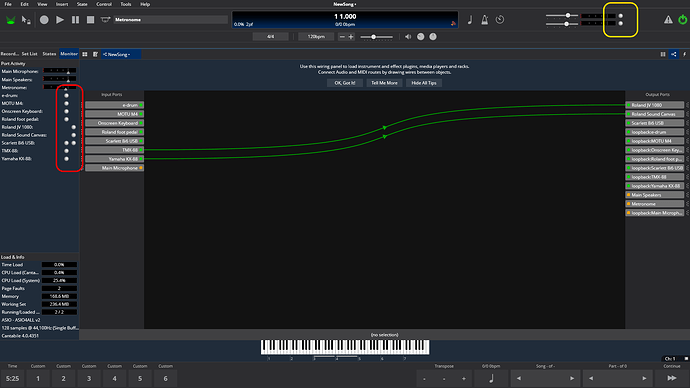
Task: Dismiss tip with OK, Got It!
Action: point(345,83)
